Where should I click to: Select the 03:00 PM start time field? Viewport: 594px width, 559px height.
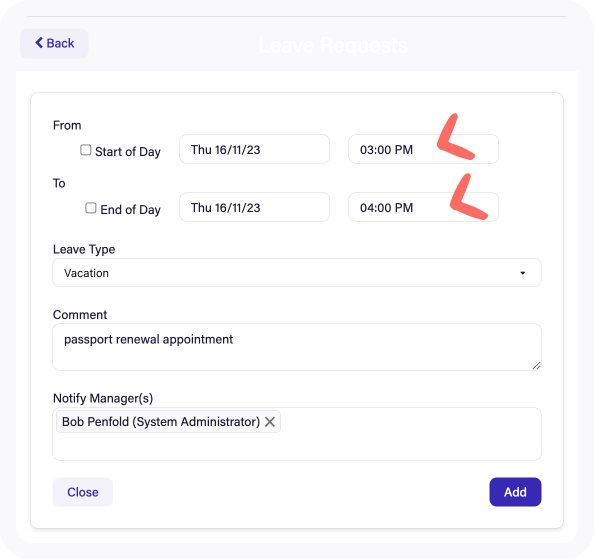click(424, 149)
